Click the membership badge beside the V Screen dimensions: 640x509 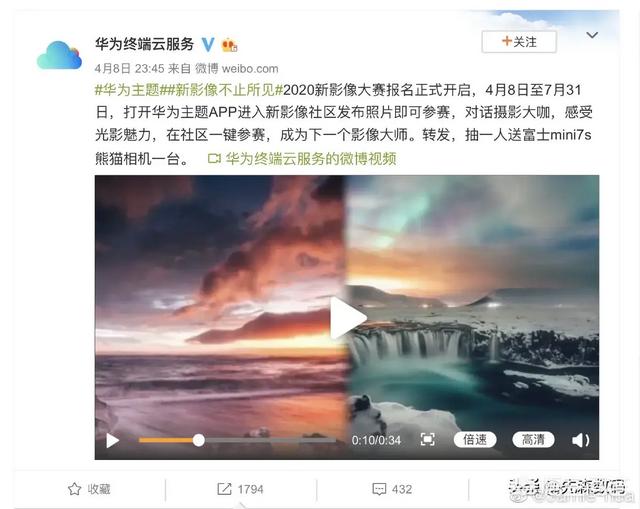229,45
